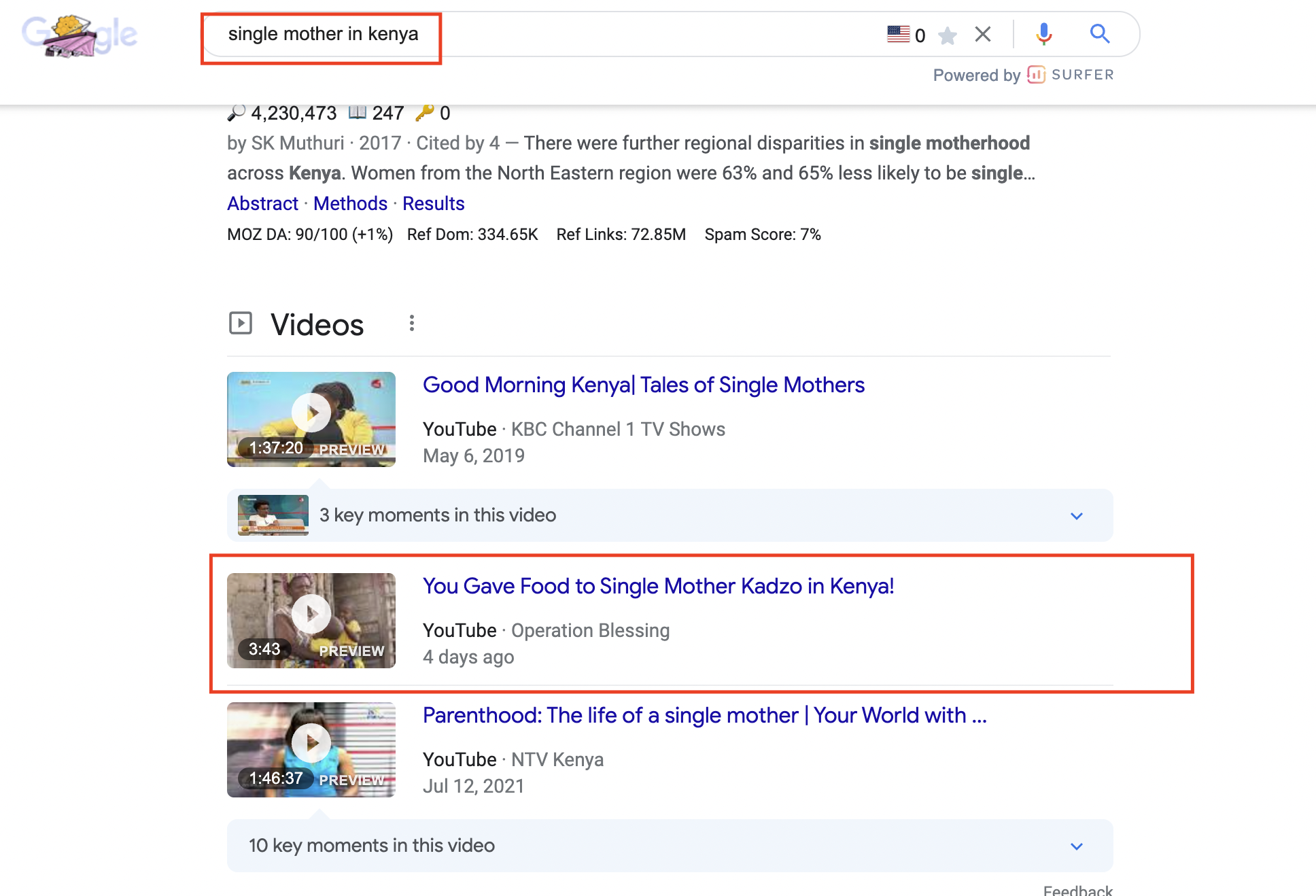This screenshot has height=896, width=1316.
Task: Open the Methods sitelink
Action: pyautogui.click(x=350, y=203)
